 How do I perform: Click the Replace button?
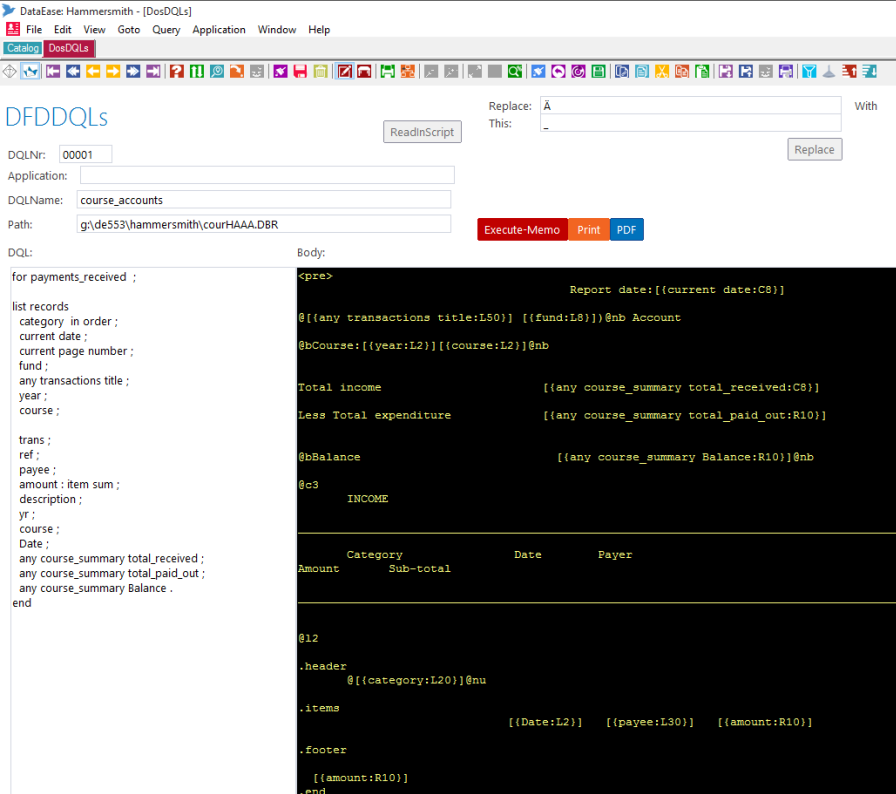coord(814,150)
